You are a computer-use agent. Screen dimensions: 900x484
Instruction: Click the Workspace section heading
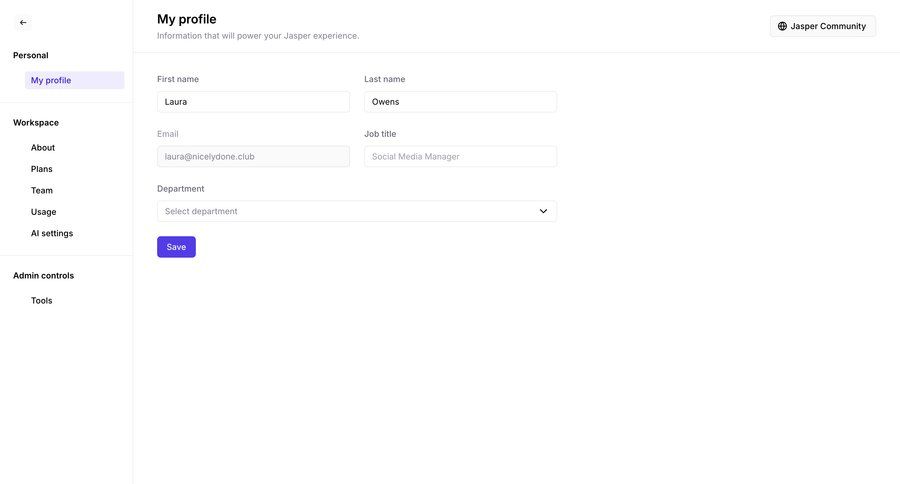click(x=36, y=122)
